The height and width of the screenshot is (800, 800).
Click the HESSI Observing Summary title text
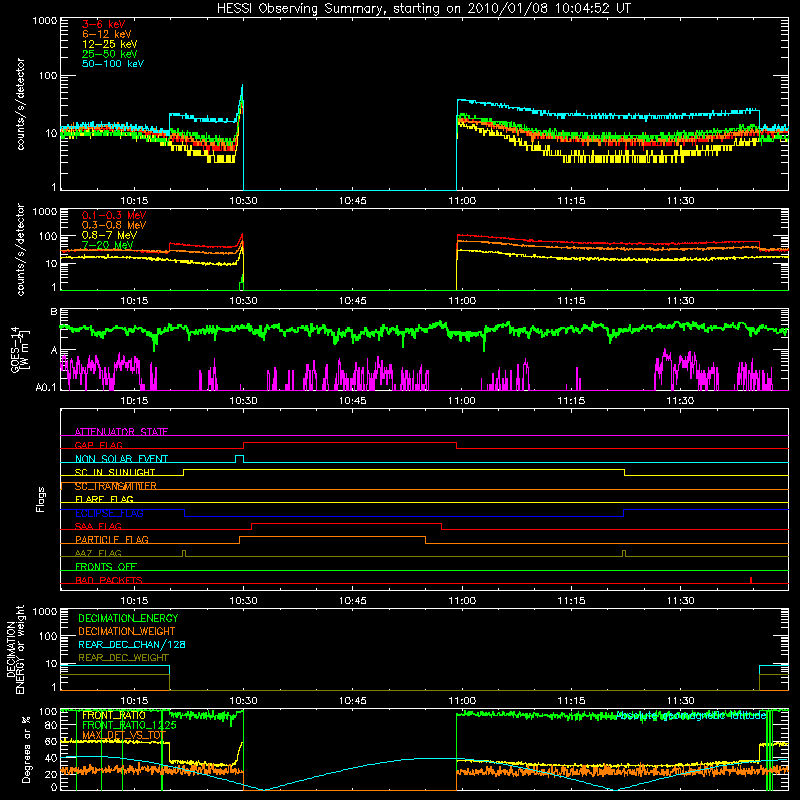[x=424, y=9]
